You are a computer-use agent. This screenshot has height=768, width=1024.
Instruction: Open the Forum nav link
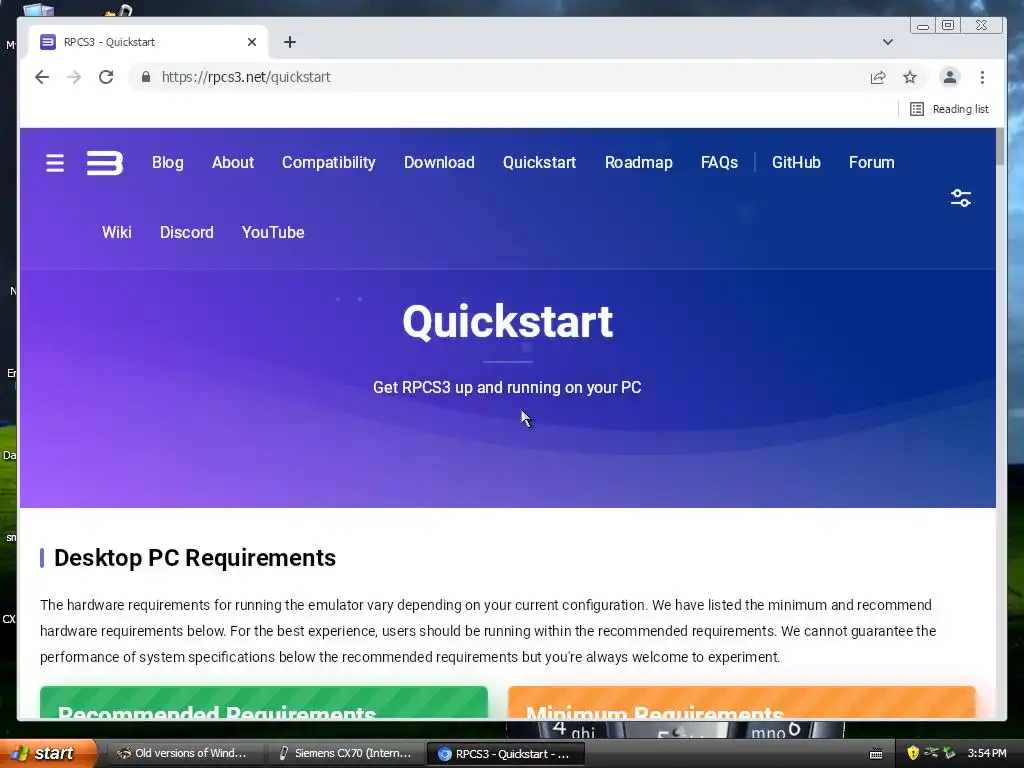coord(872,163)
